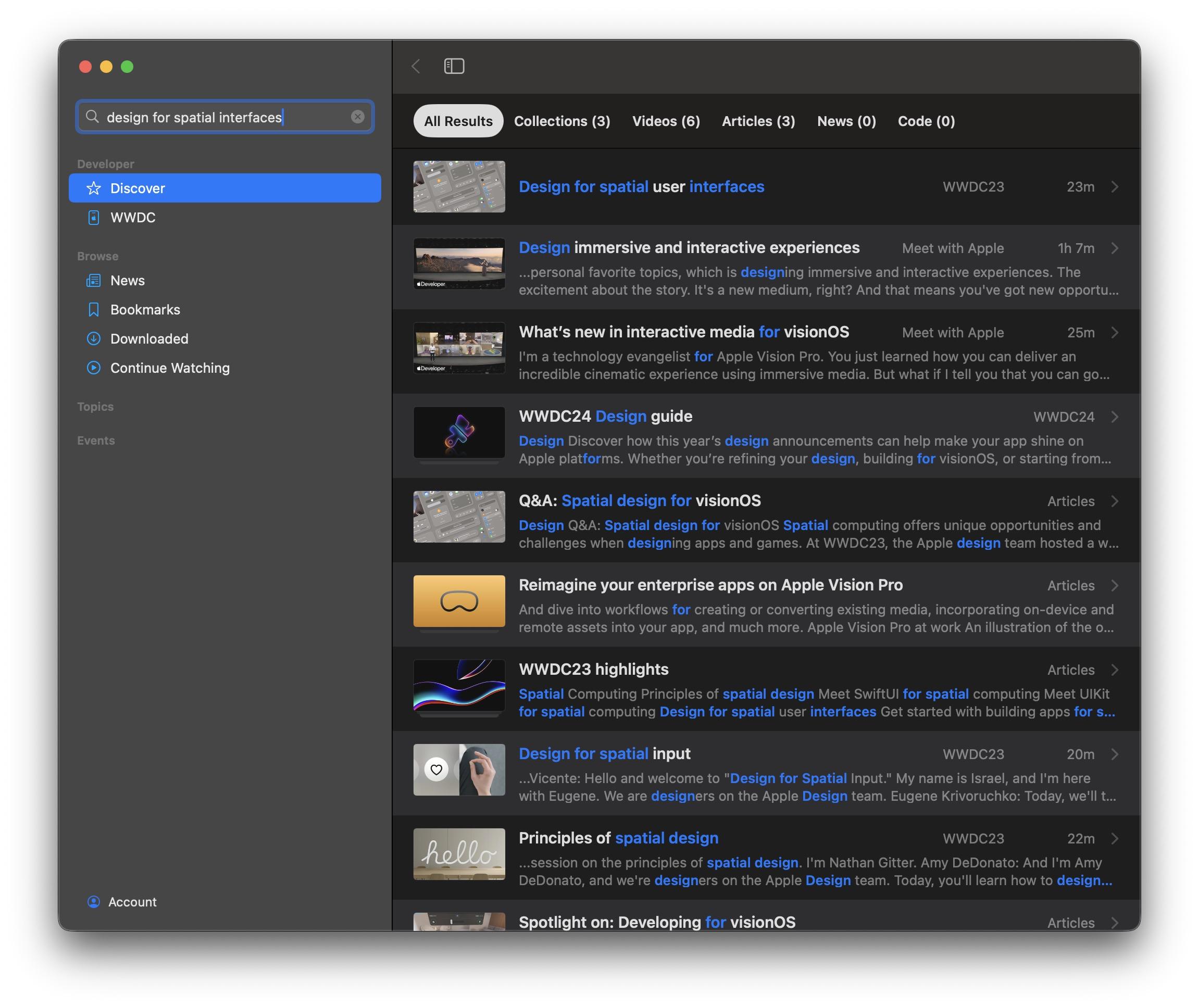Go back with the back arrow

[x=416, y=66]
